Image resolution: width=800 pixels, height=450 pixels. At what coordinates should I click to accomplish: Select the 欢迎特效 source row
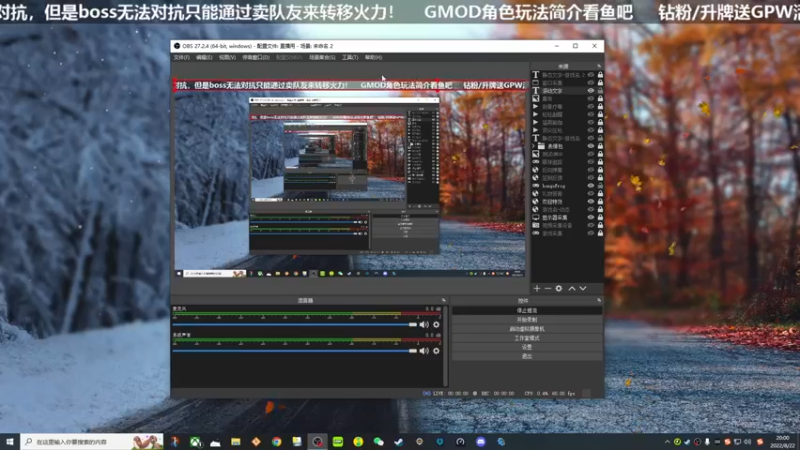tap(567, 202)
